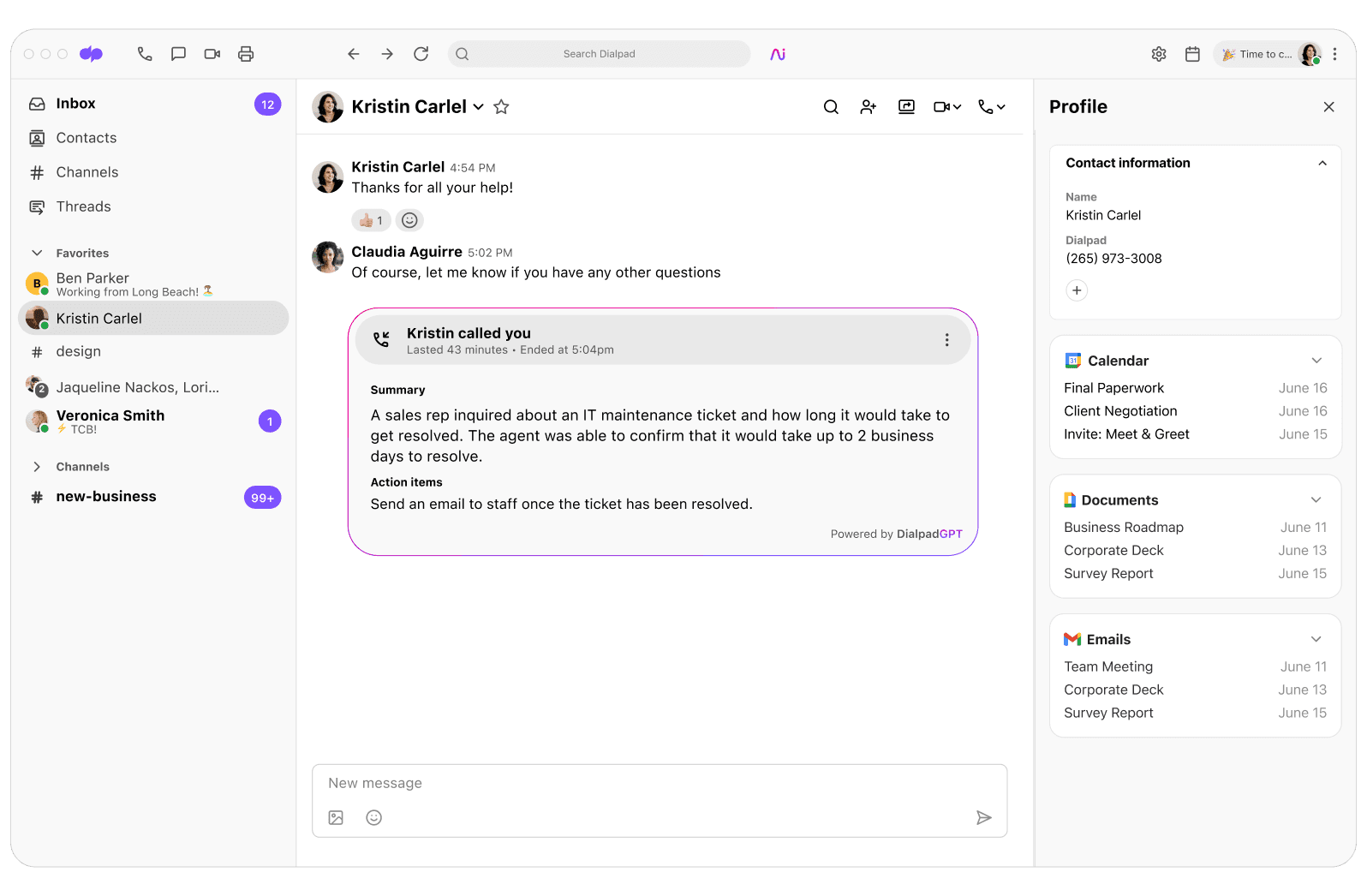Click the Dialpad Ai icon

pyautogui.click(x=777, y=54)
